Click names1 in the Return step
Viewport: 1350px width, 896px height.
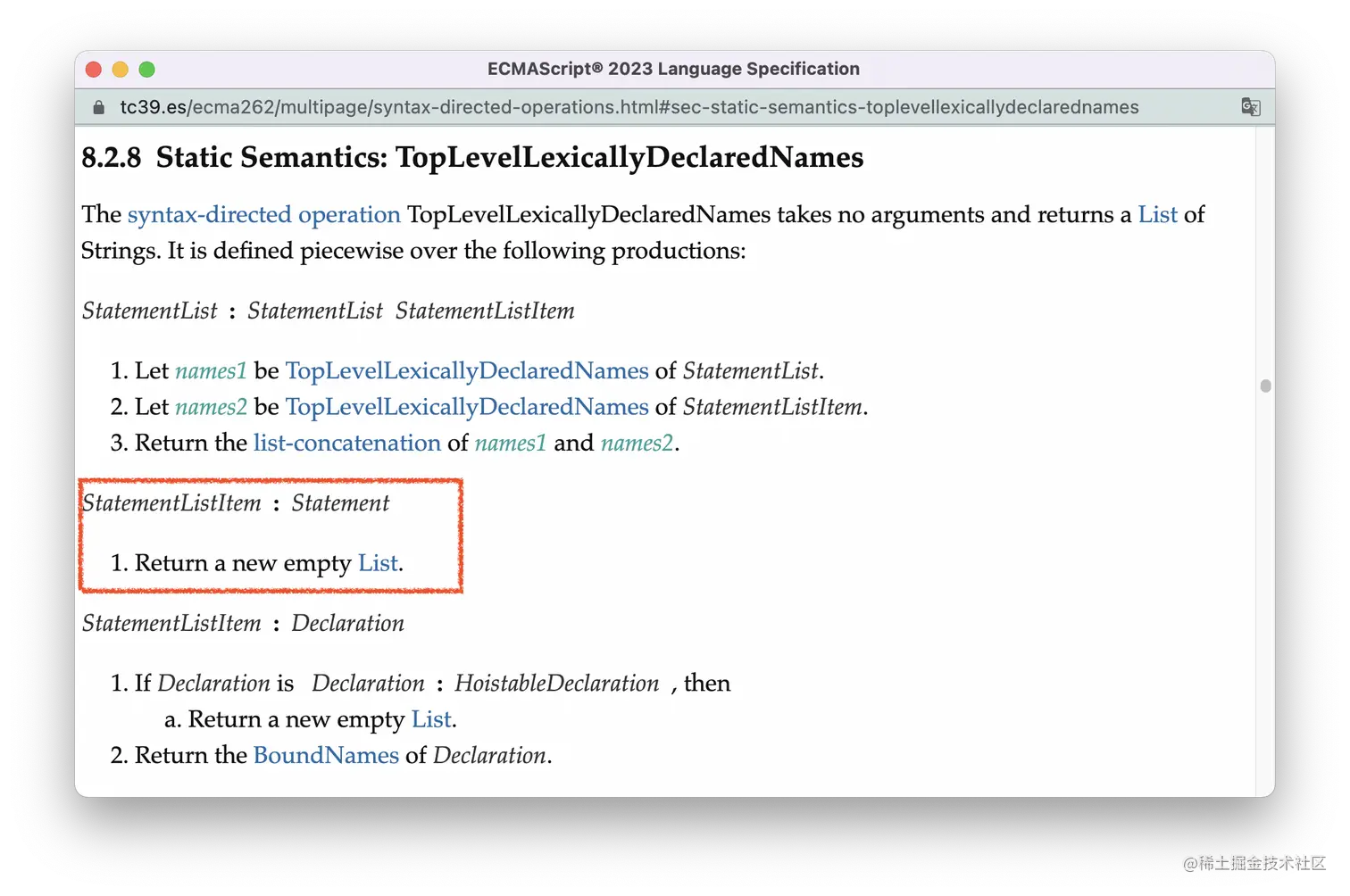coord(511,443)
